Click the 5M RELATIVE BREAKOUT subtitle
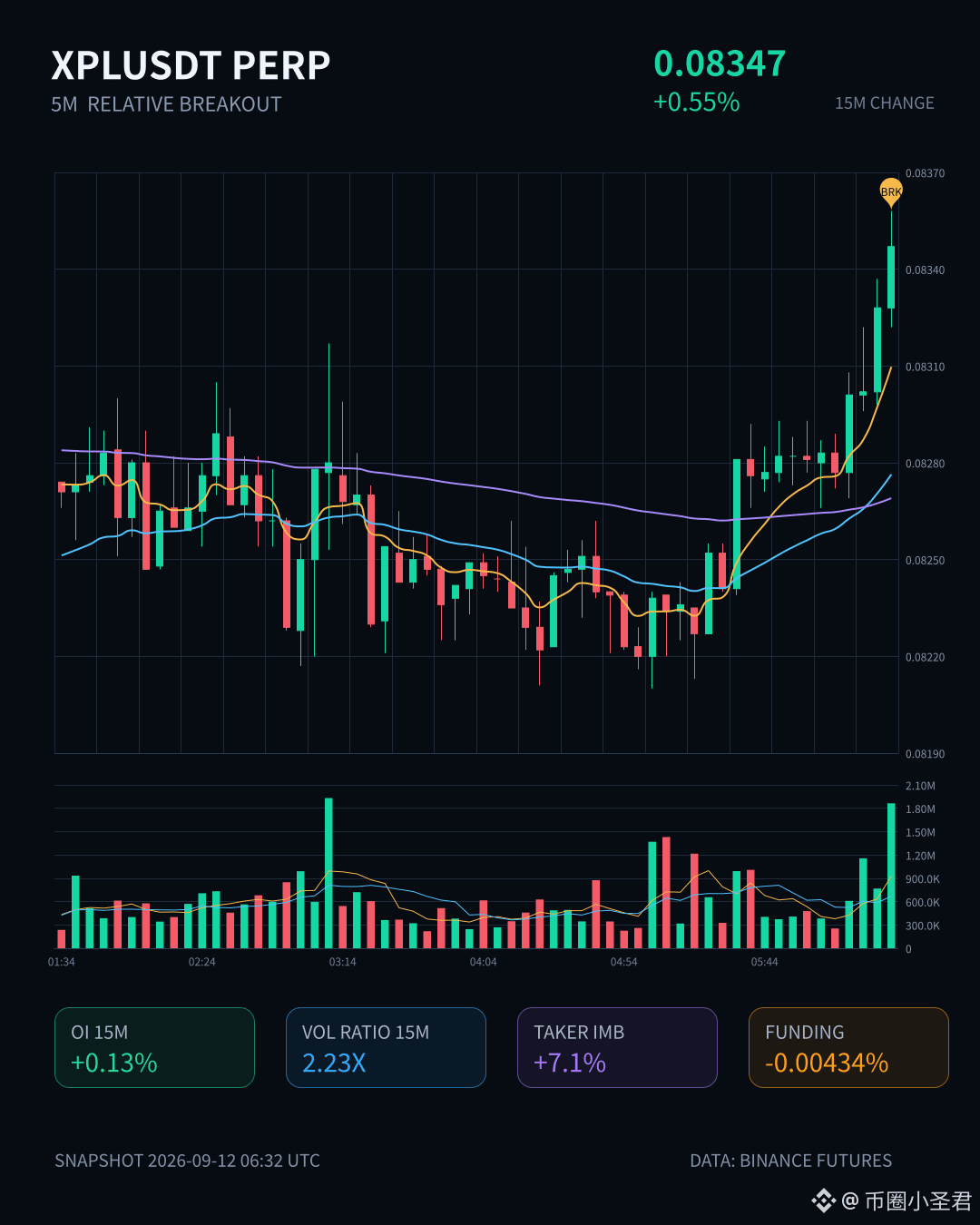The height and width of the screenshot is (1225, 980). point(166,104)
